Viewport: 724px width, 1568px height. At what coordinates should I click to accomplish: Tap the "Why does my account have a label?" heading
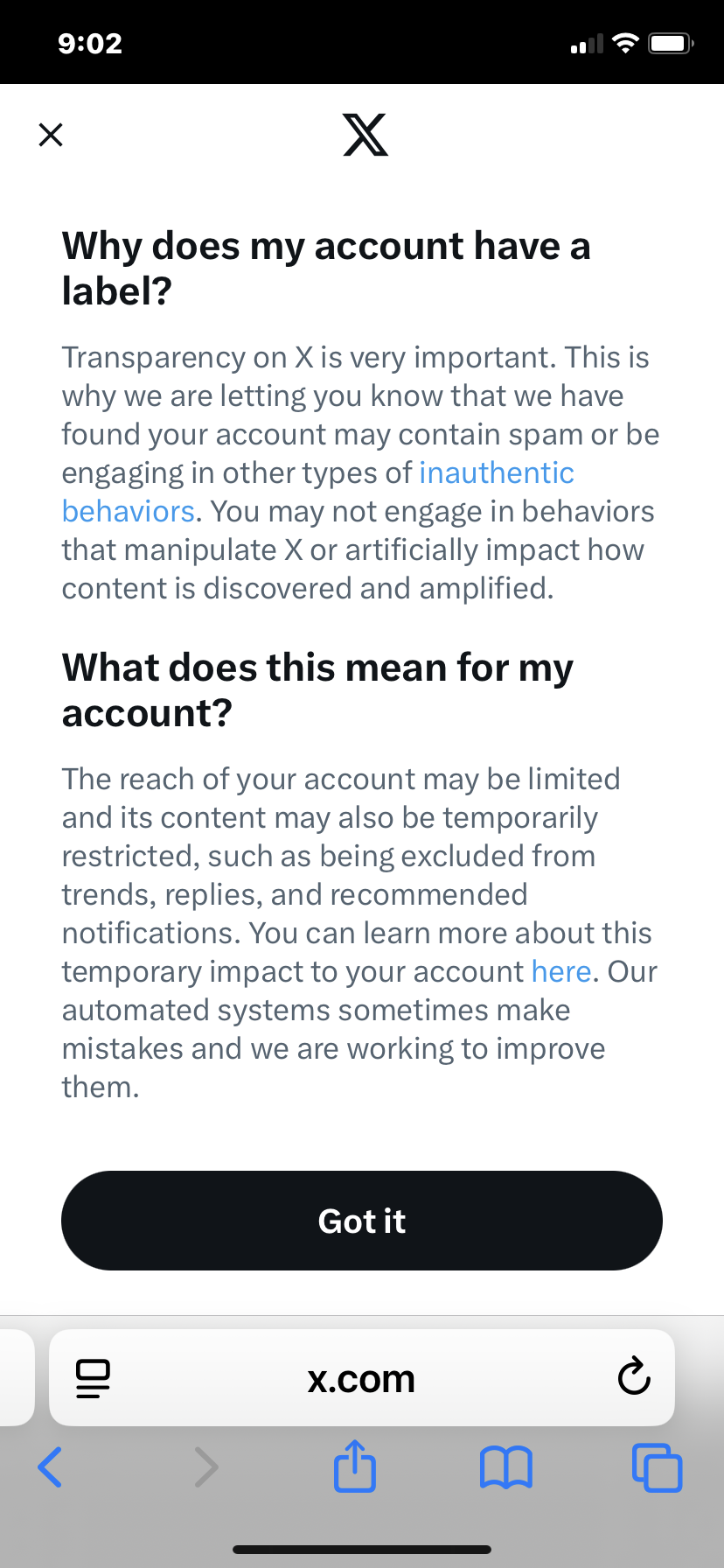326,268
